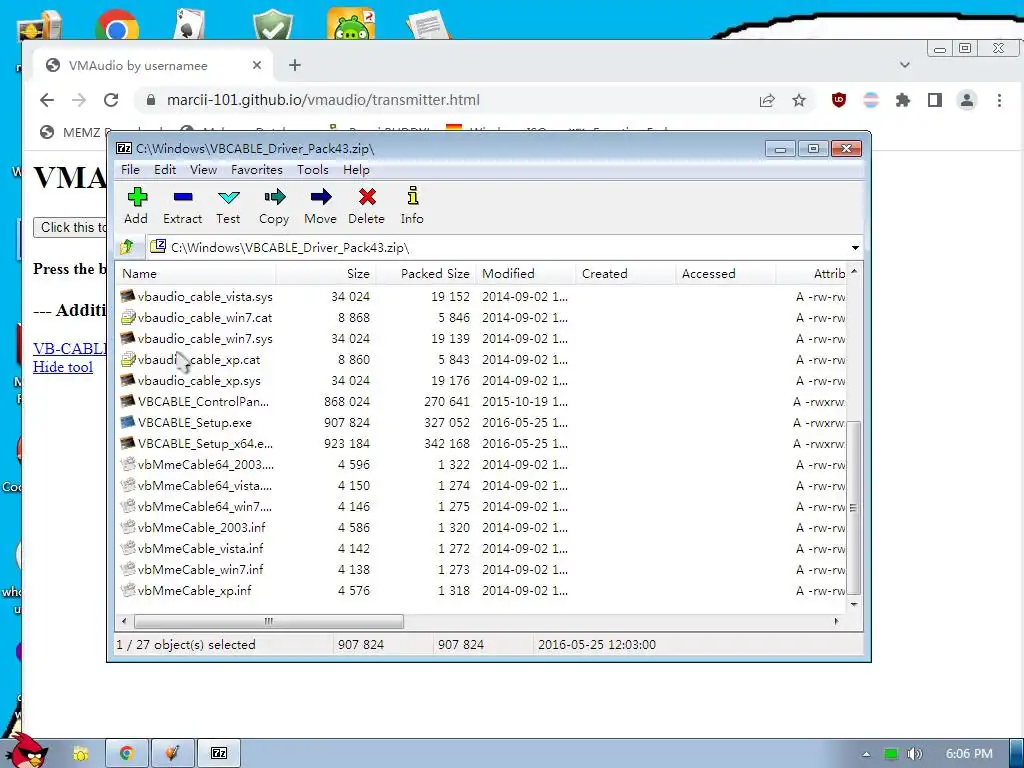Select the vbaudio_cable_win7.sys file

[205, 338]
